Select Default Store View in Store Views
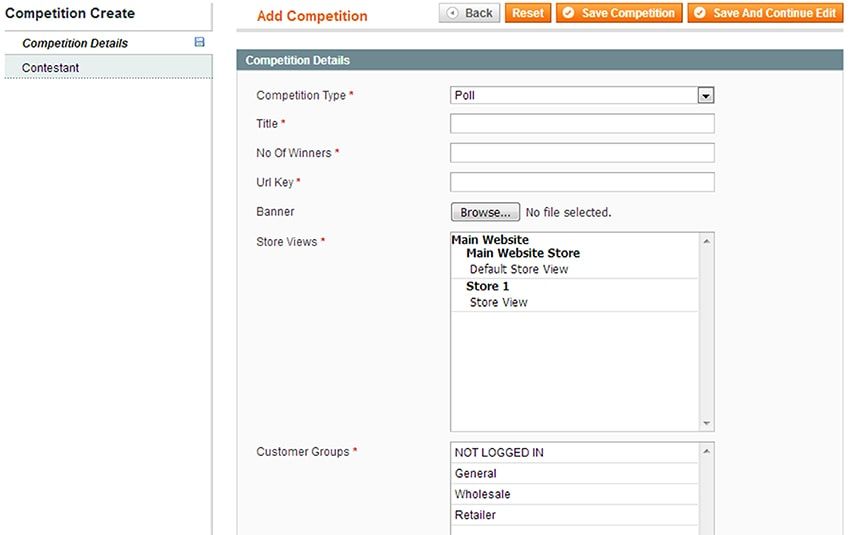 pos(519,269)
